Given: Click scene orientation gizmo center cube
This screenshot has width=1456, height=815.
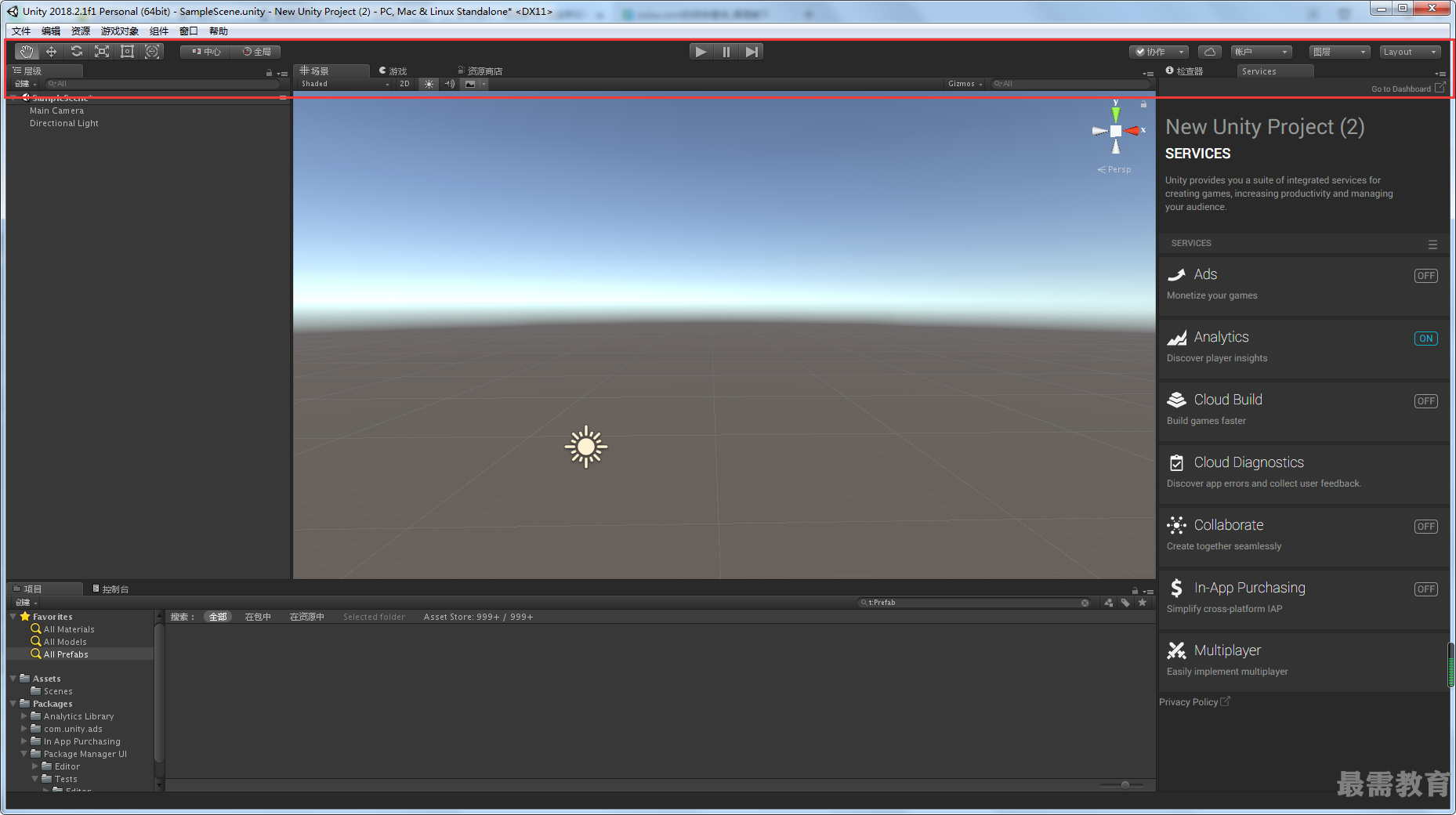Looking at the screenshot, I should (1116, 131).
